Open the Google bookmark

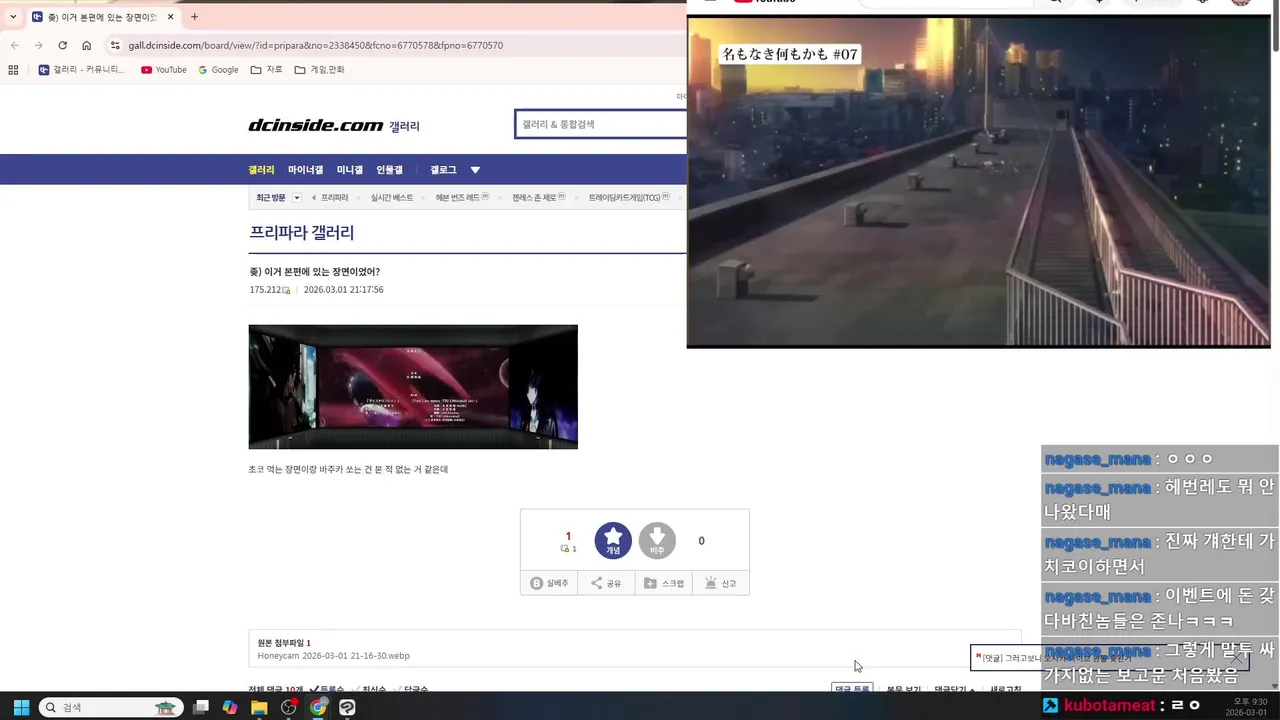coord(218,70)
